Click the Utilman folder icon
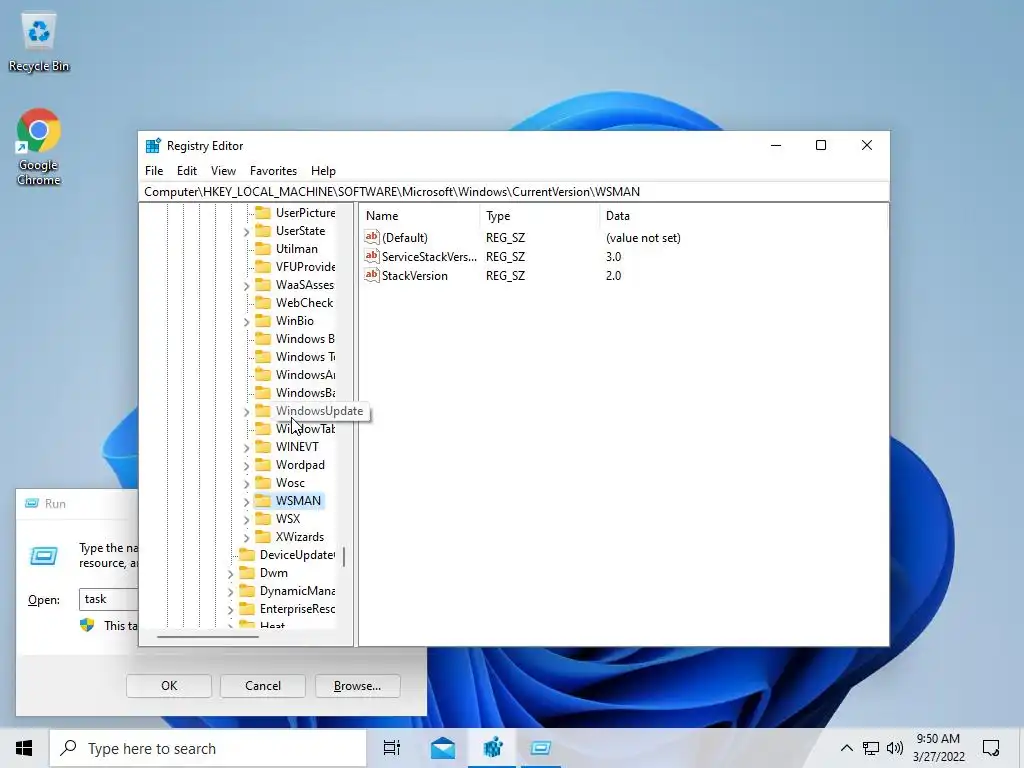Screen dimensions: 1024x768 pos(263,249)
